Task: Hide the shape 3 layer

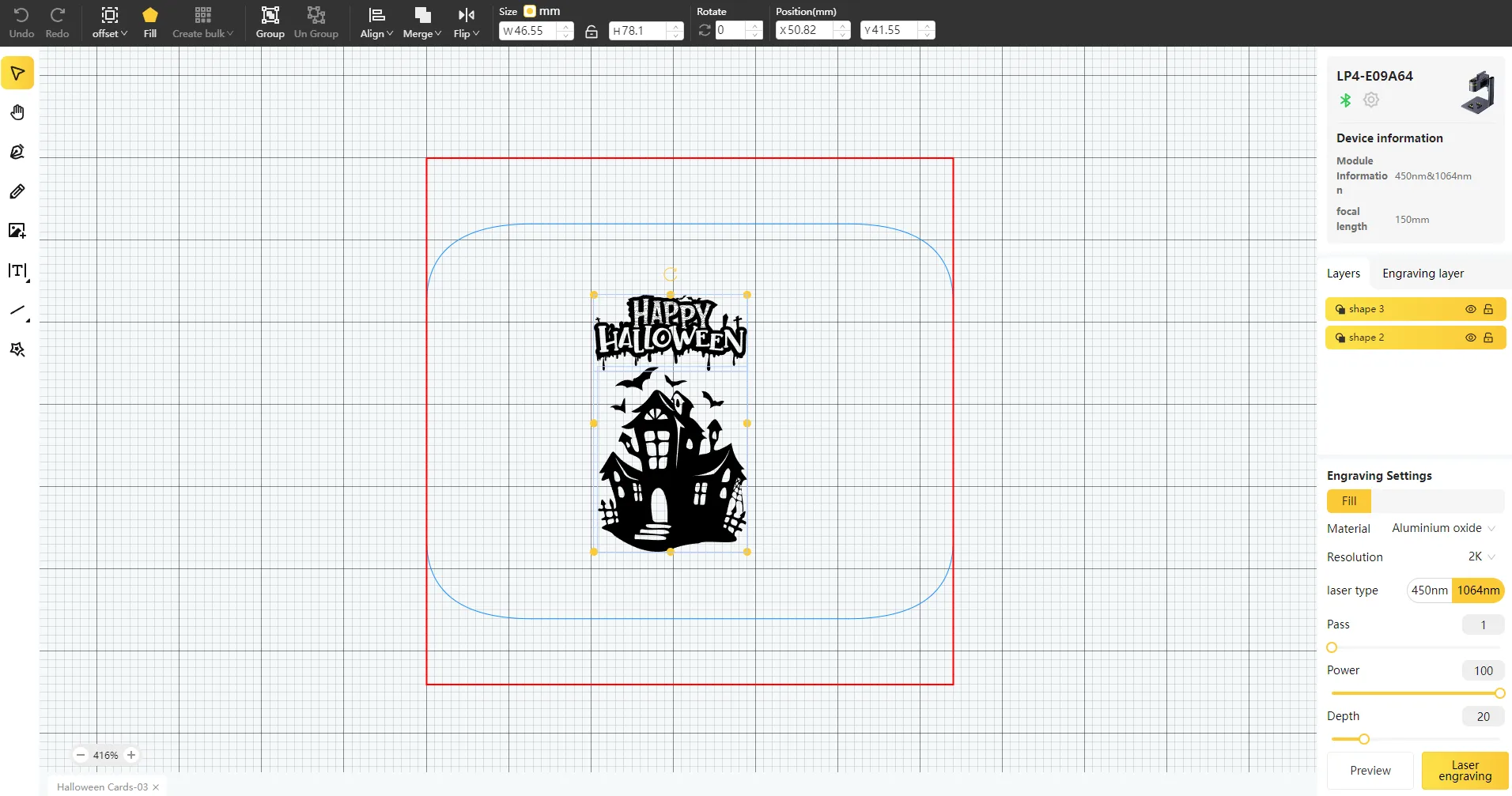Action: [1471, 309]
